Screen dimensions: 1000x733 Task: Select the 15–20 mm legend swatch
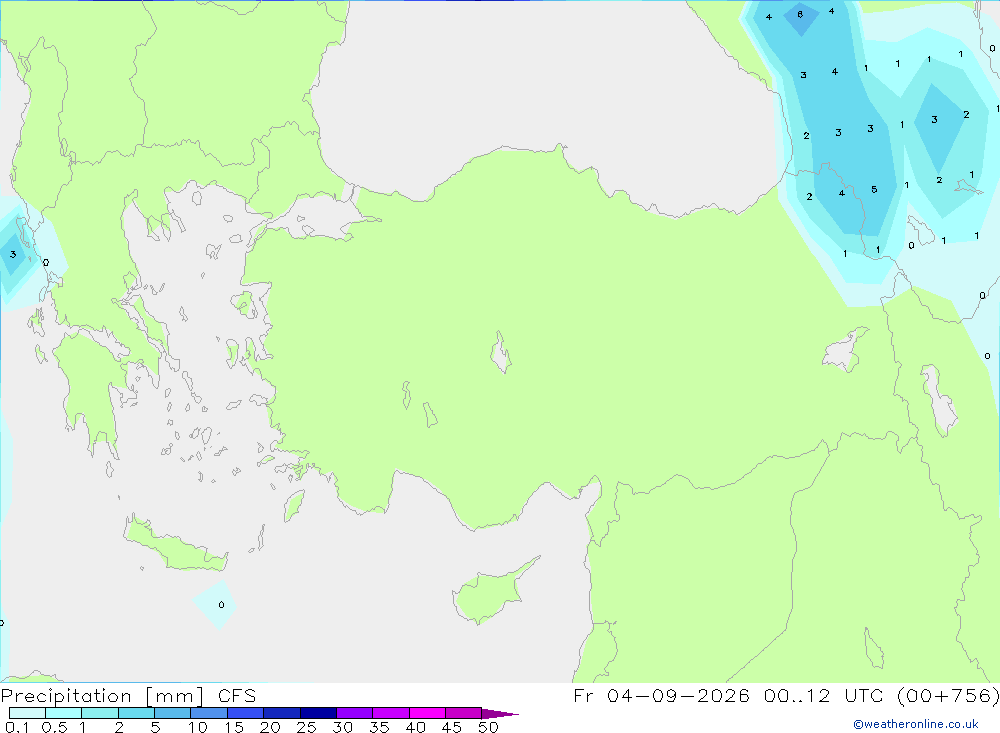[x=246, y=713]
